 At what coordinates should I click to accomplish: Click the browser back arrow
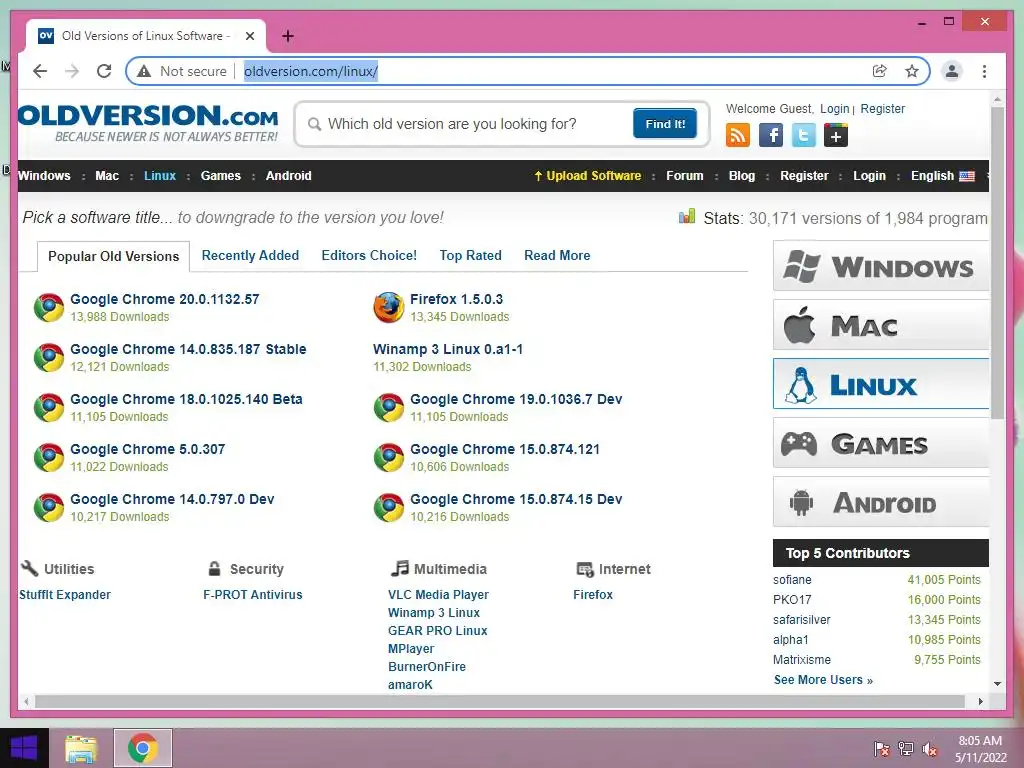[40, 71]
